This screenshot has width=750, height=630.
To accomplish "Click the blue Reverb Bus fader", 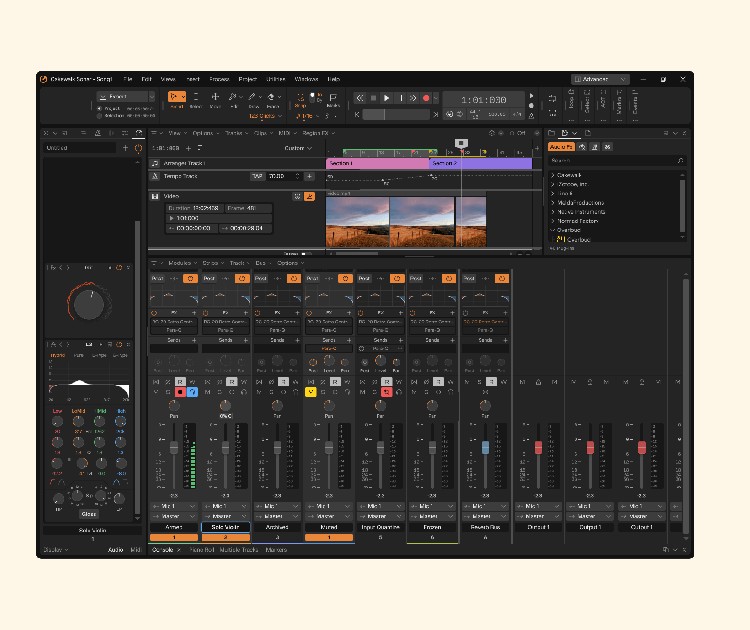I will [485, 448].
